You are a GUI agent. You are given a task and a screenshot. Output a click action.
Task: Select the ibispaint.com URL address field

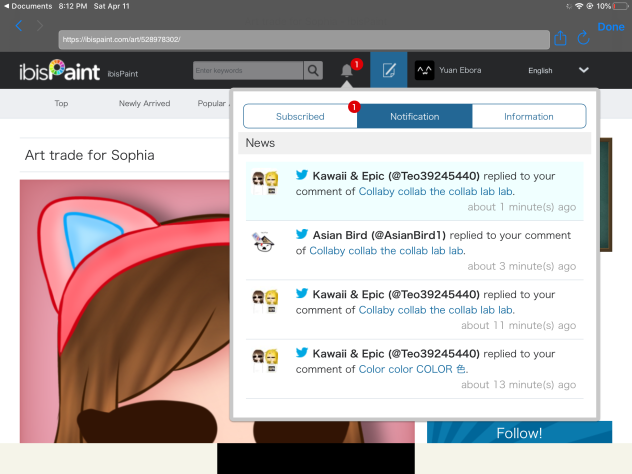[304, 40]
